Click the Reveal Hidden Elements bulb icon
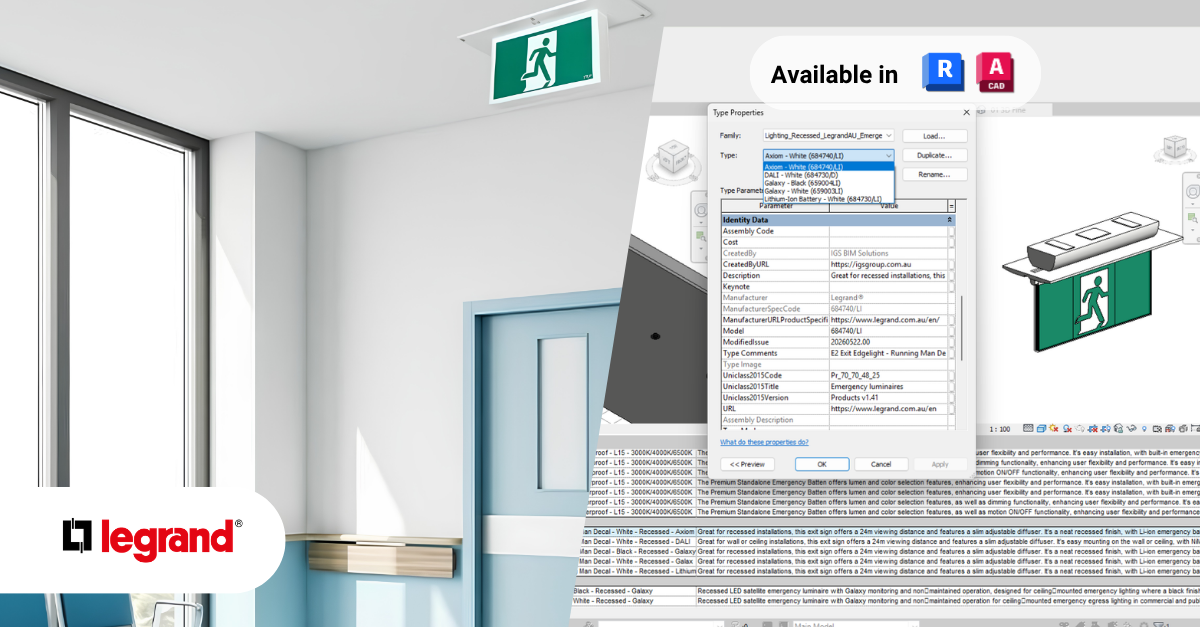This screenshot has width=1200, height=627. click(1144, 429)
